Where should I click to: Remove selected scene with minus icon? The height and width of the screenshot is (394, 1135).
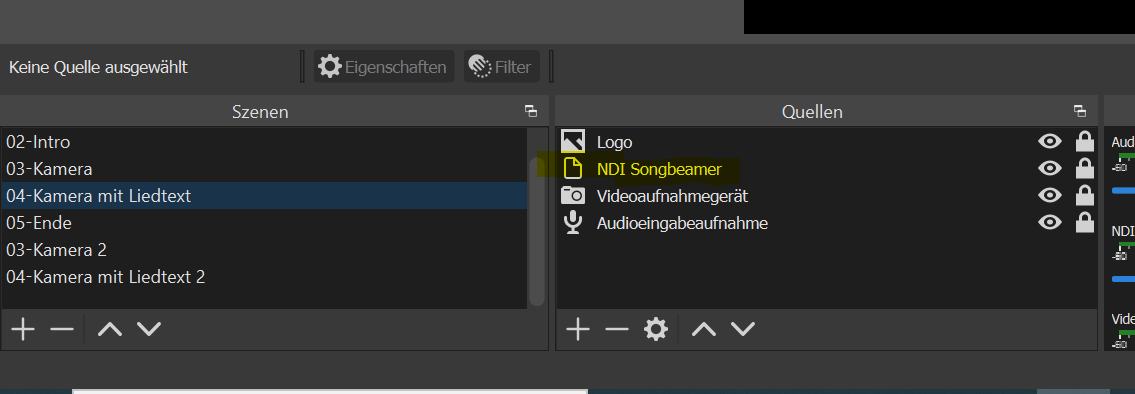point(62,330)
